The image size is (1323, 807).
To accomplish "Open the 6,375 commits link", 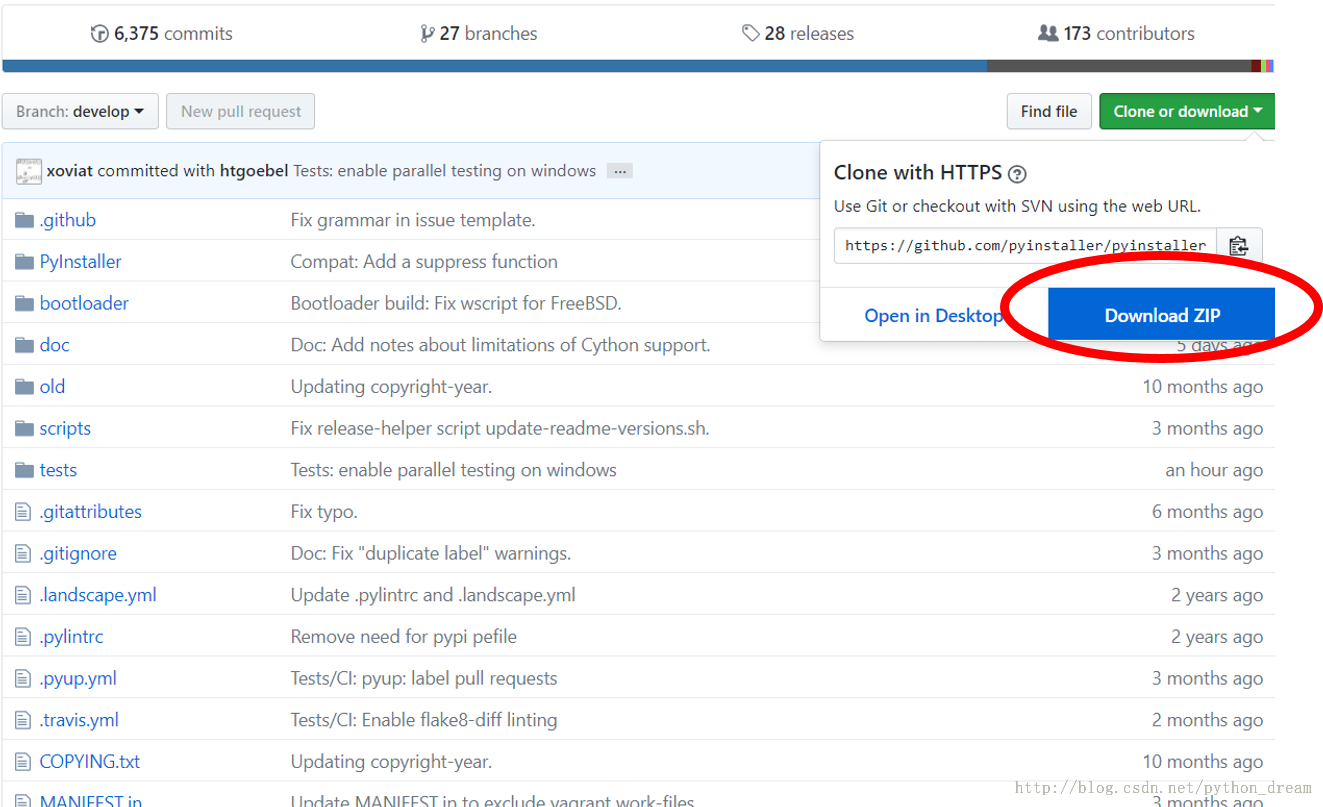I will 162,34.
